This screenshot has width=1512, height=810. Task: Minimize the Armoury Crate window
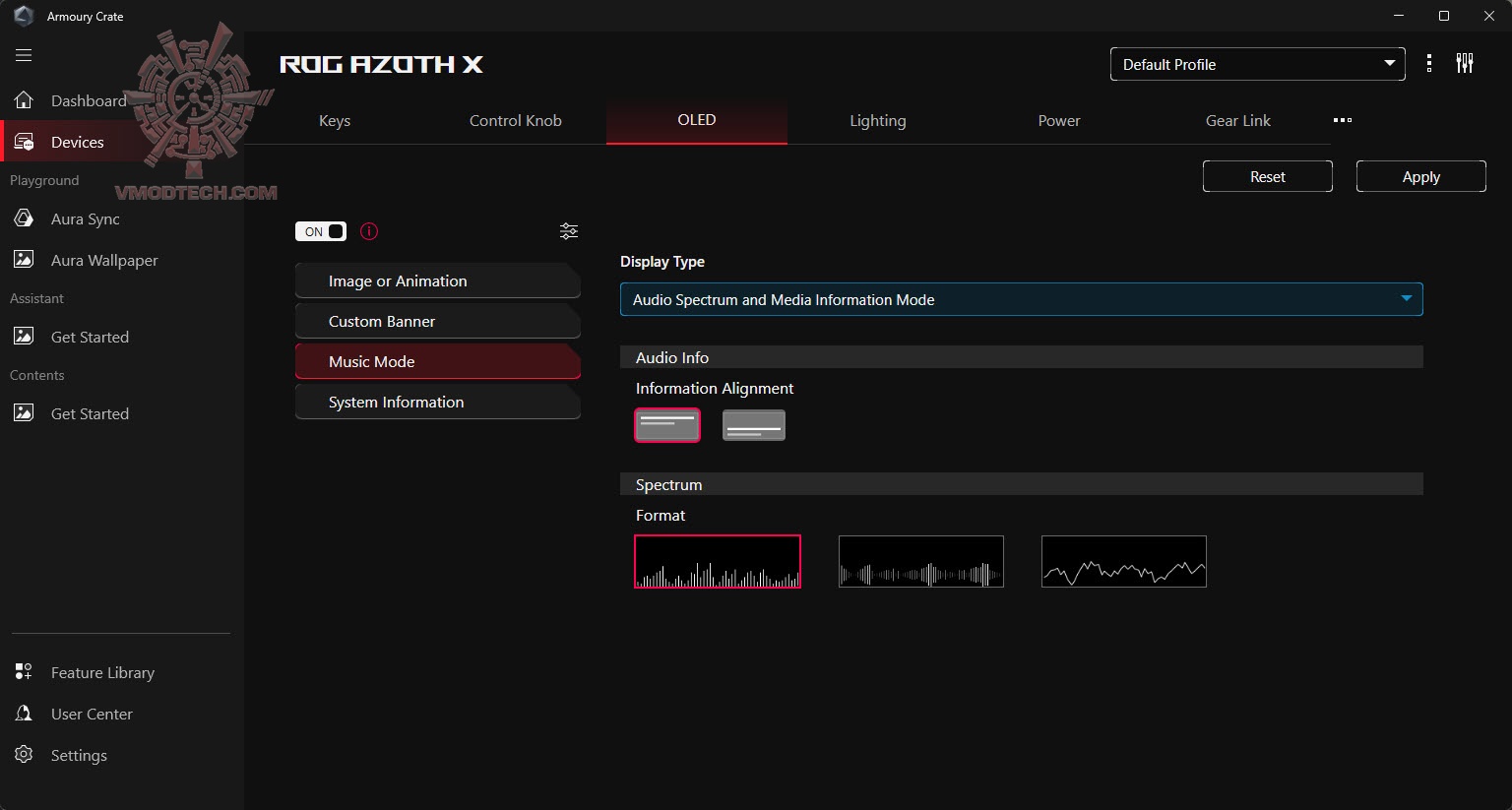tap(1399, 16)
